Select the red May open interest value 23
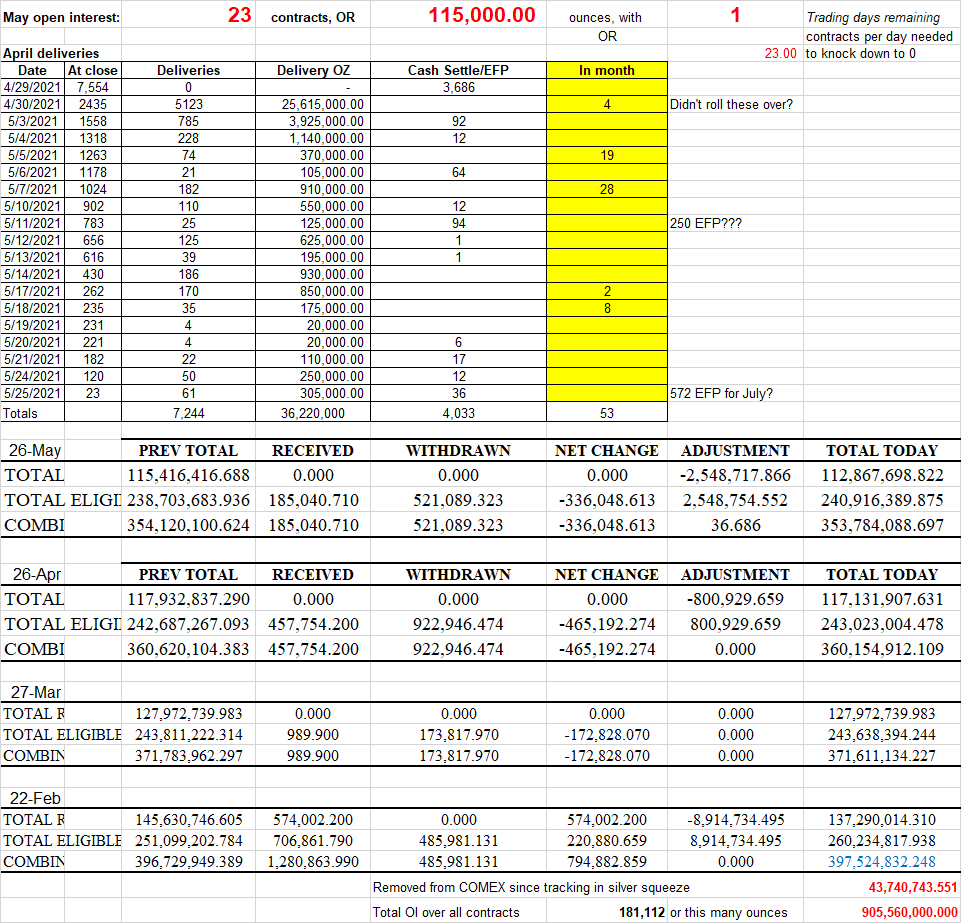This screenshot has width=961, height=923. tap(239, 16)
